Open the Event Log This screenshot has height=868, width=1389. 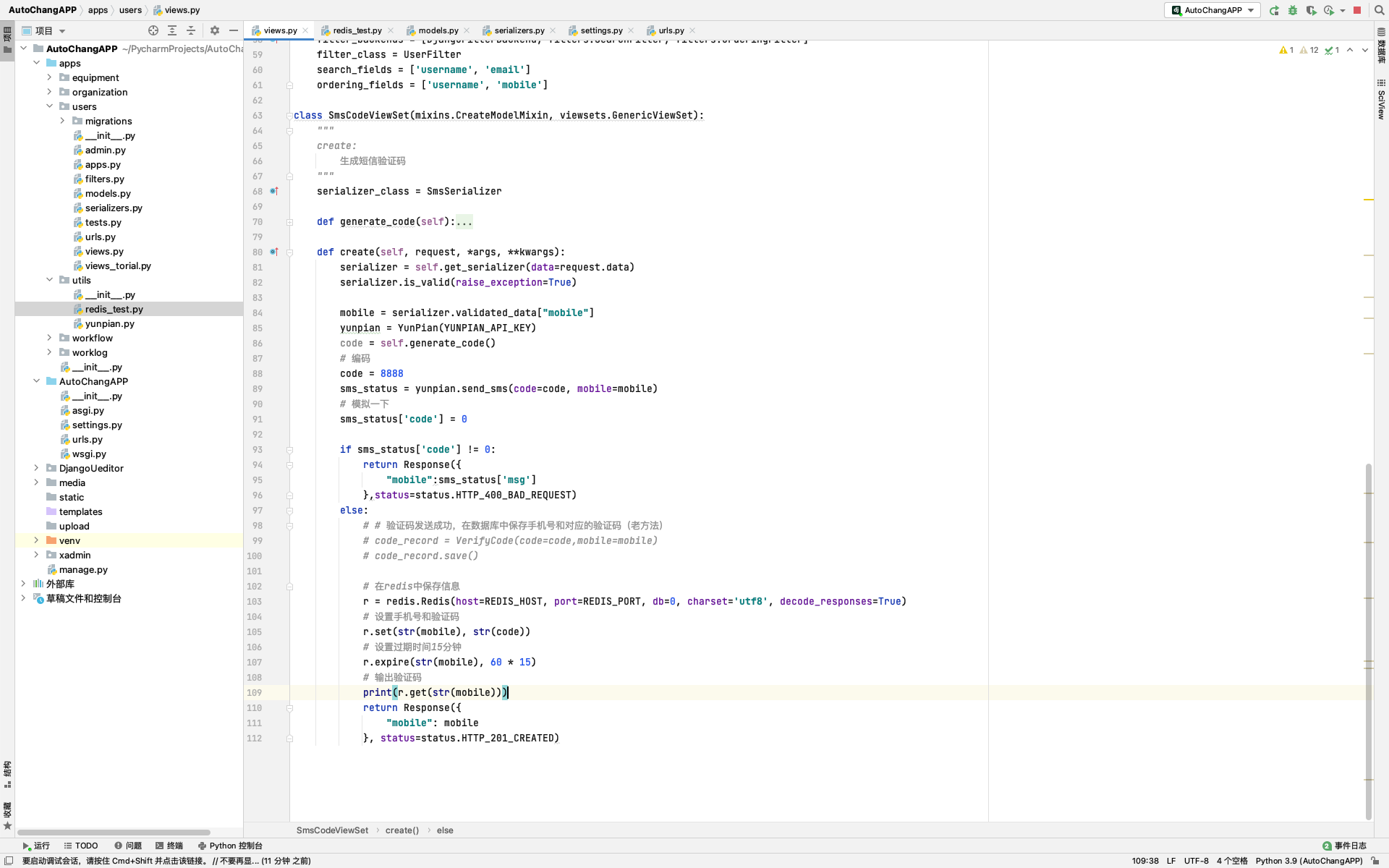coord(1344,846)
